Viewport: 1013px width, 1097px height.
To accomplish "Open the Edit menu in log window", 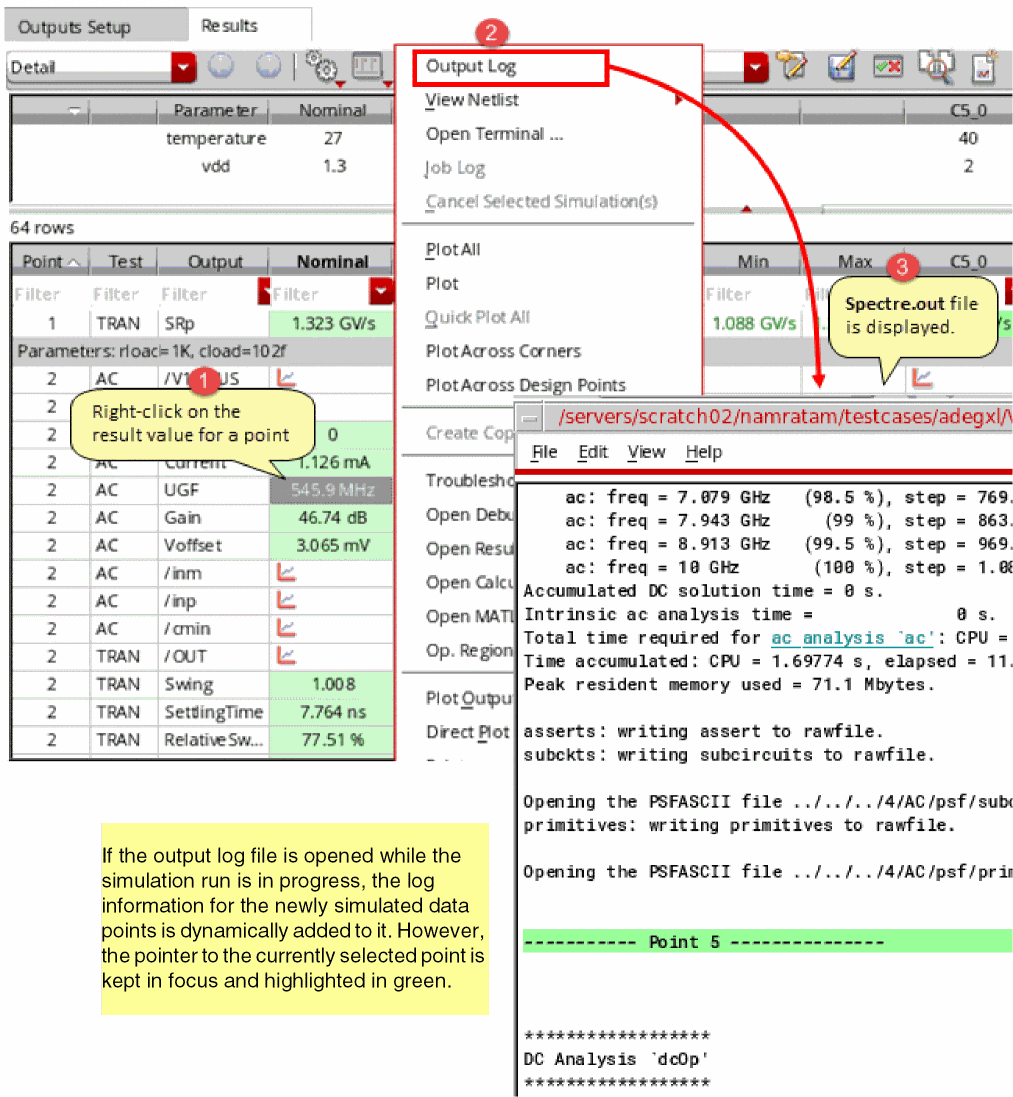I will 593,452.
